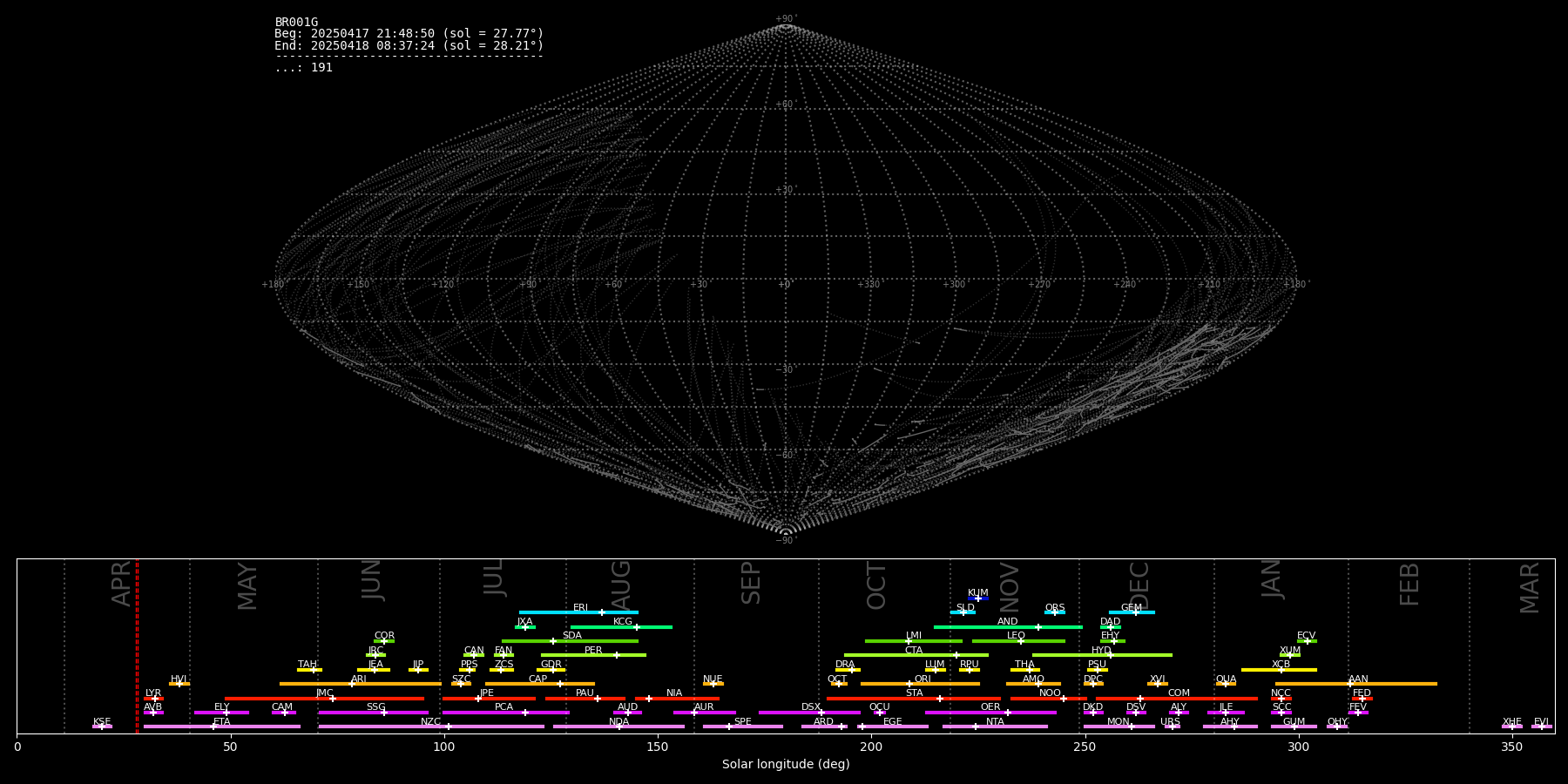
Task: Click the JUN month label
Action: [x=372, y=580]
